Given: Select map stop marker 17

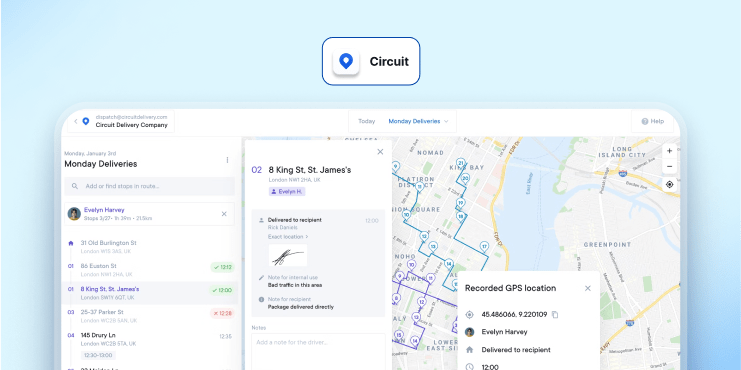Looking at the screenshot, I should click(x=484, y=246).
